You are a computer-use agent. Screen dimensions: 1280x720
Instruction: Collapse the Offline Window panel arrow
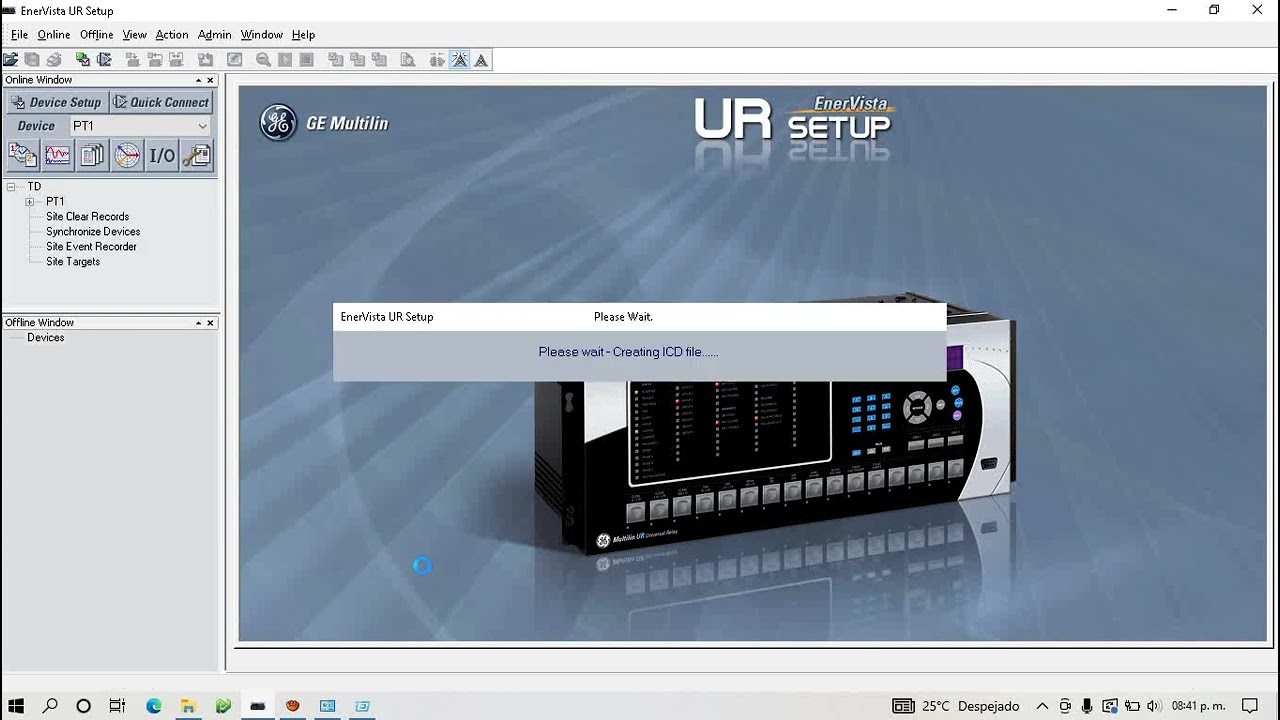tap(198, 323)
